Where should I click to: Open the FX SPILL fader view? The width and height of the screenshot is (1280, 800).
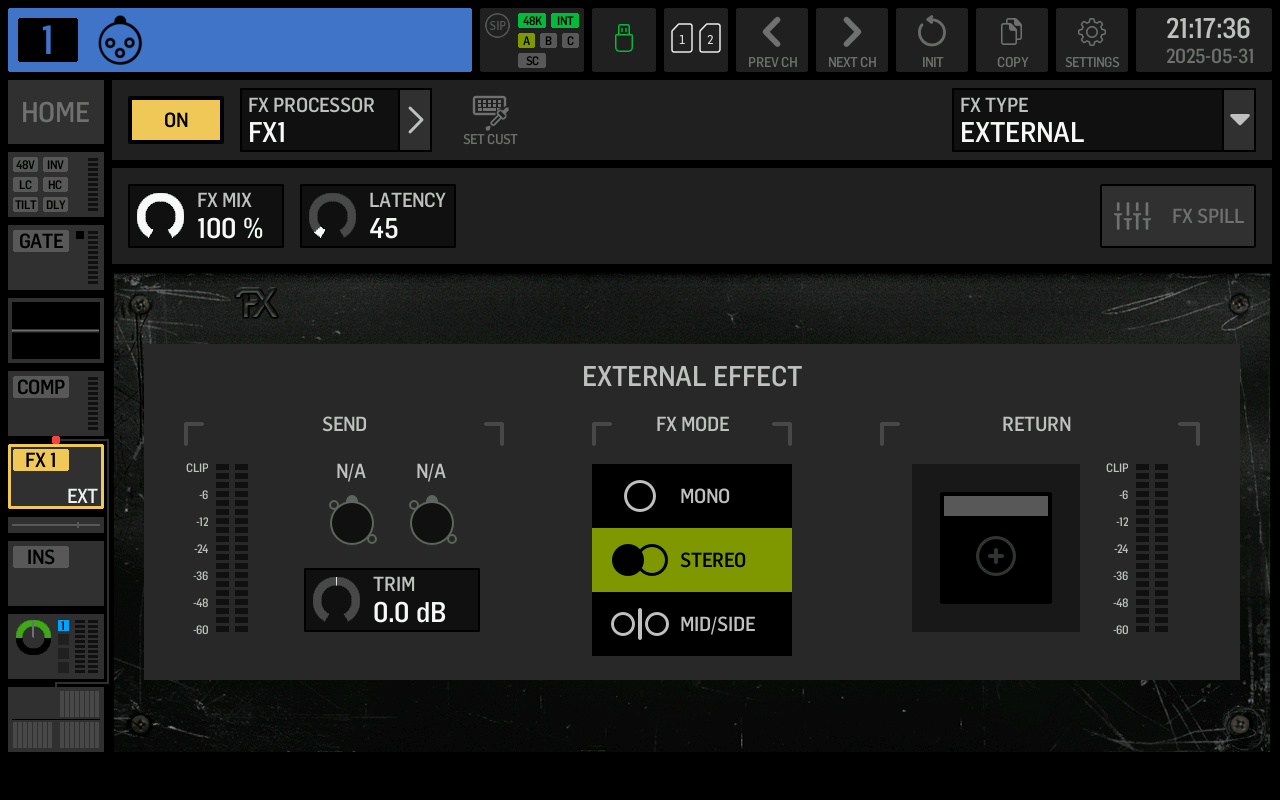point(1177,215)
